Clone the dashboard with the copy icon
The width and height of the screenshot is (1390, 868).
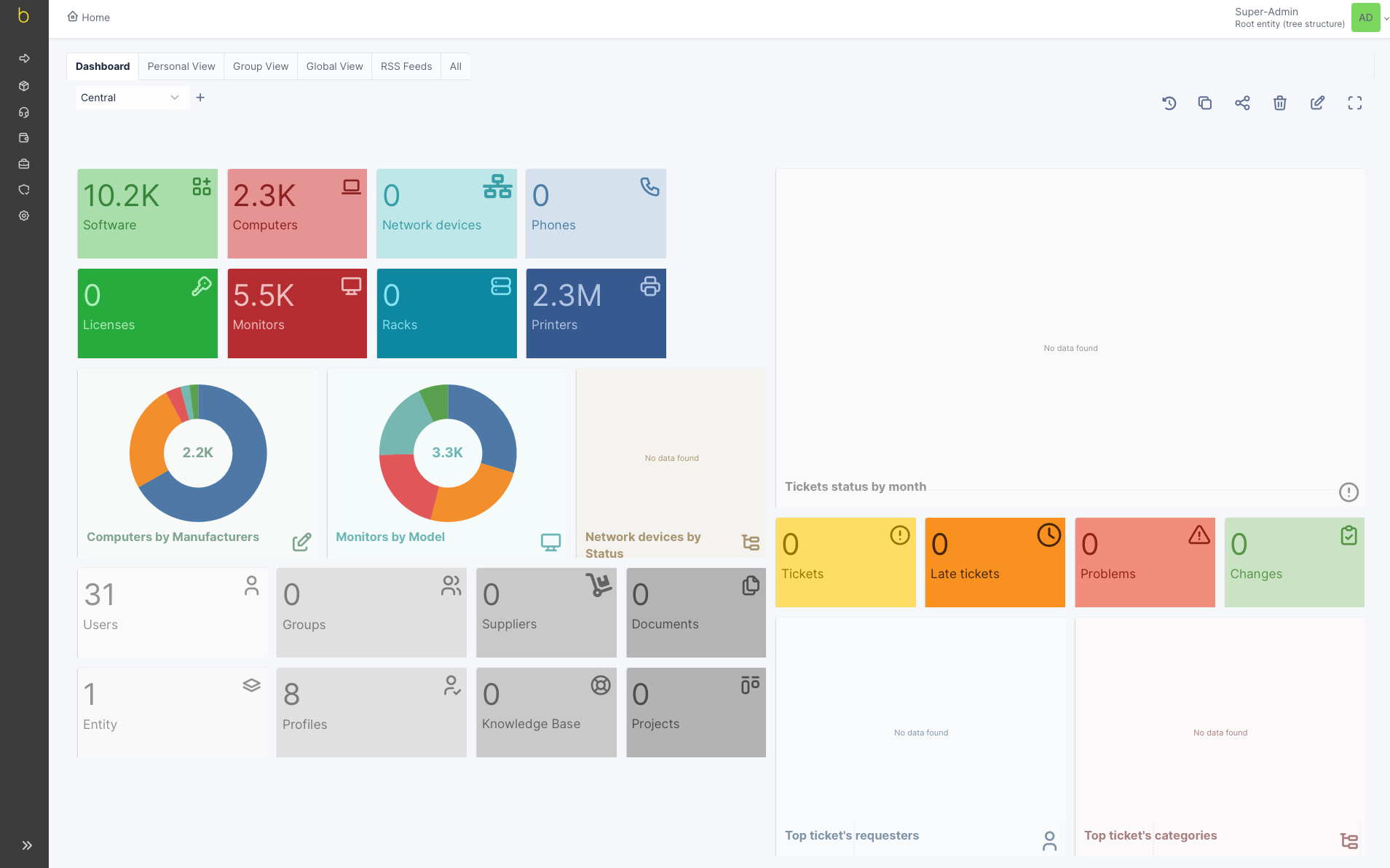coord(1205,103)
